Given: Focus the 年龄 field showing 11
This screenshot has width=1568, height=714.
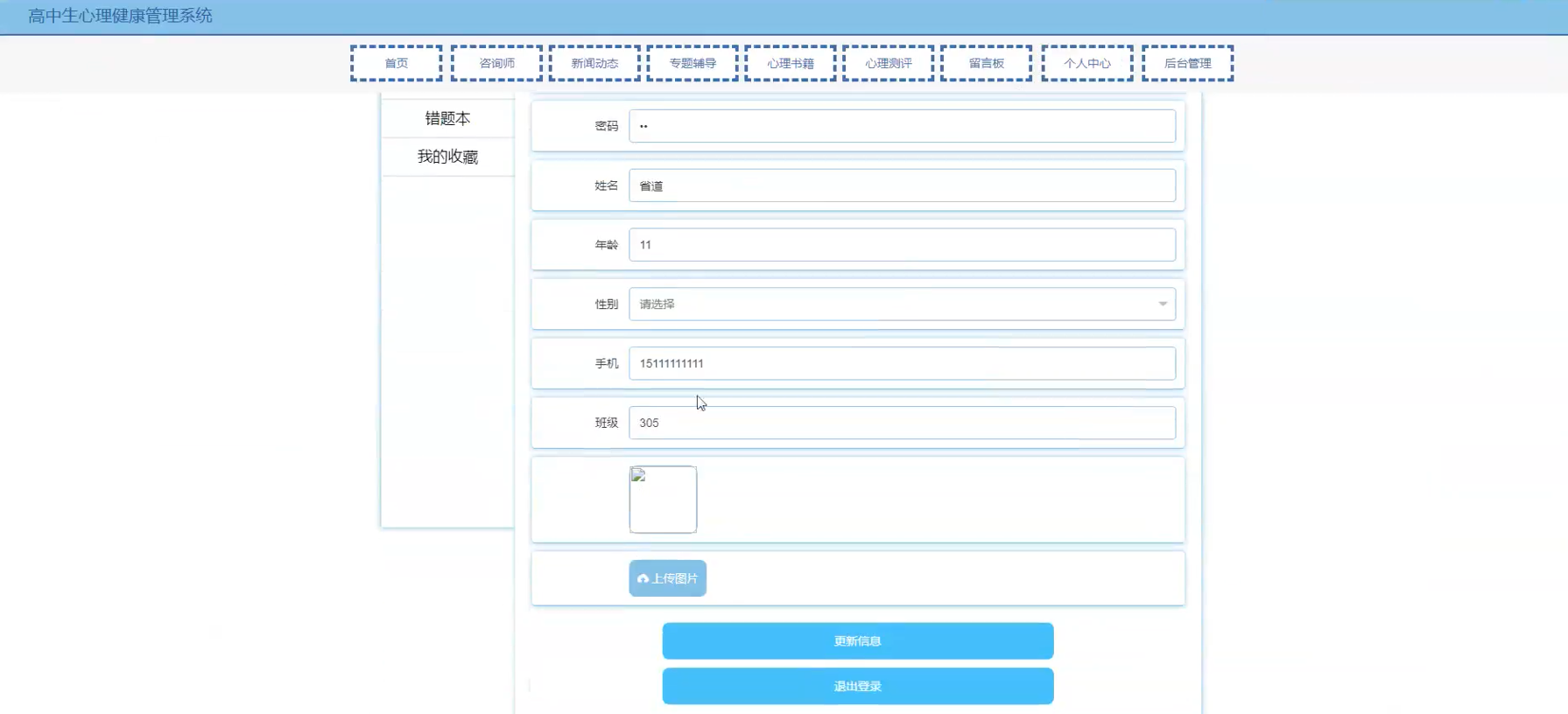Looking at the screenshot, I should click(x=902, y=245).
